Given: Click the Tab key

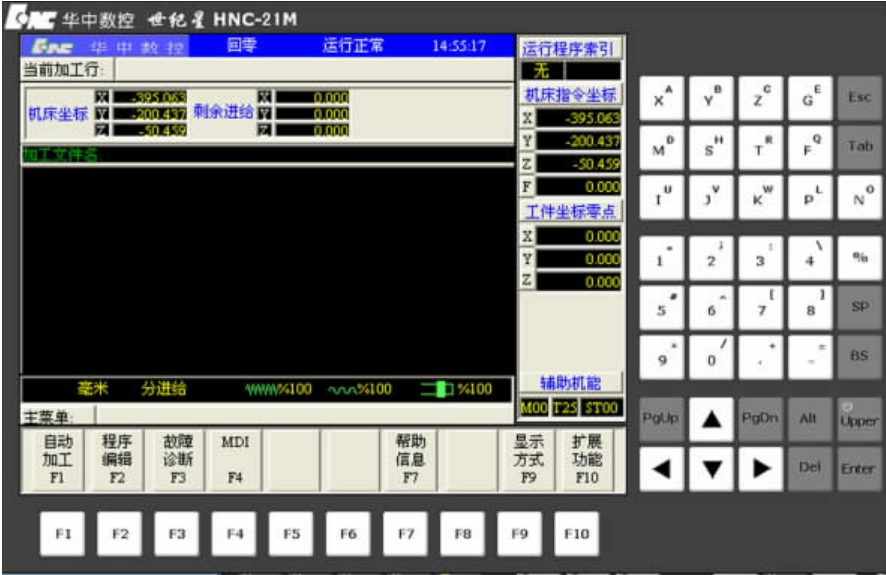Looking at the screenshot, I should 859,148.
